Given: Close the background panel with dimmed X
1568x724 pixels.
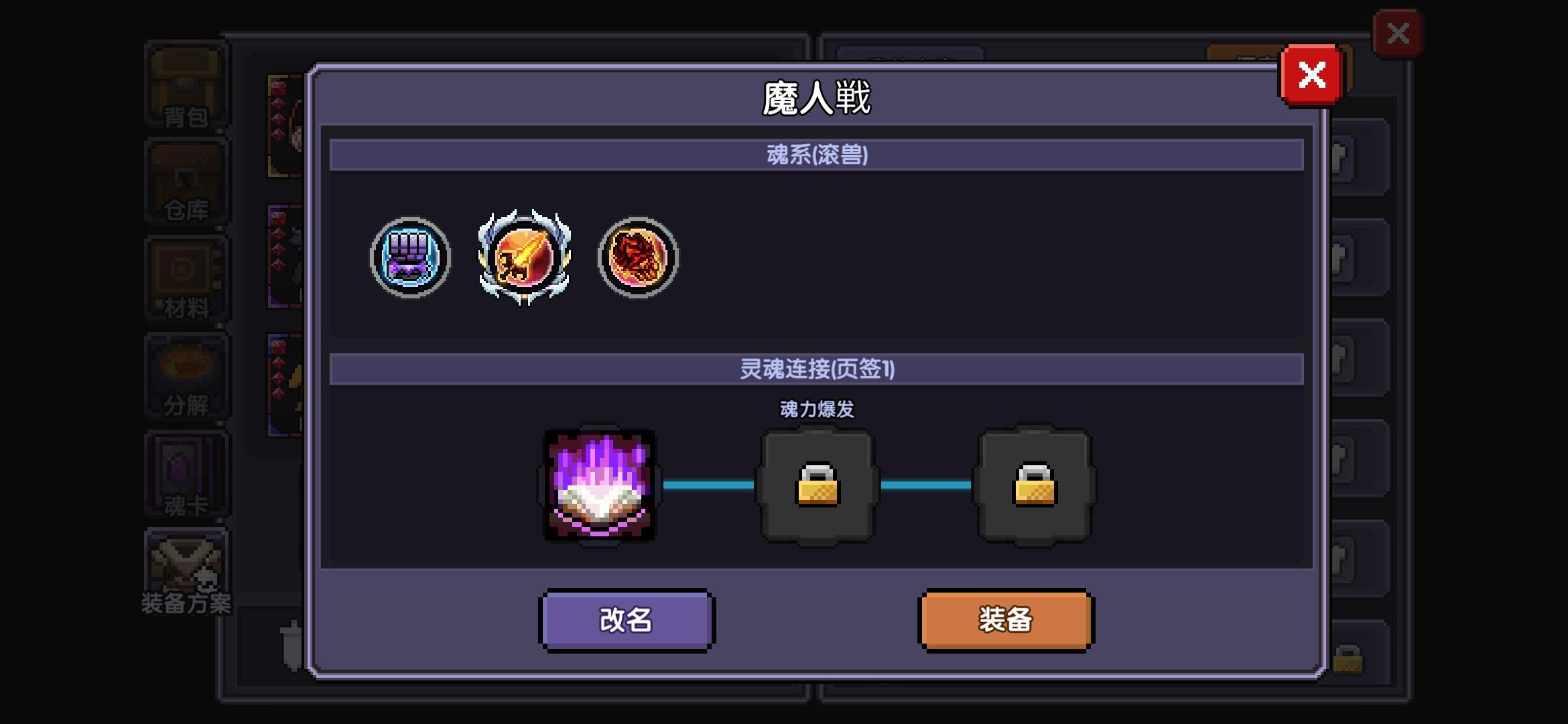Looking at the screenshot, I should pyautogui.click(x=1398, y=33).
